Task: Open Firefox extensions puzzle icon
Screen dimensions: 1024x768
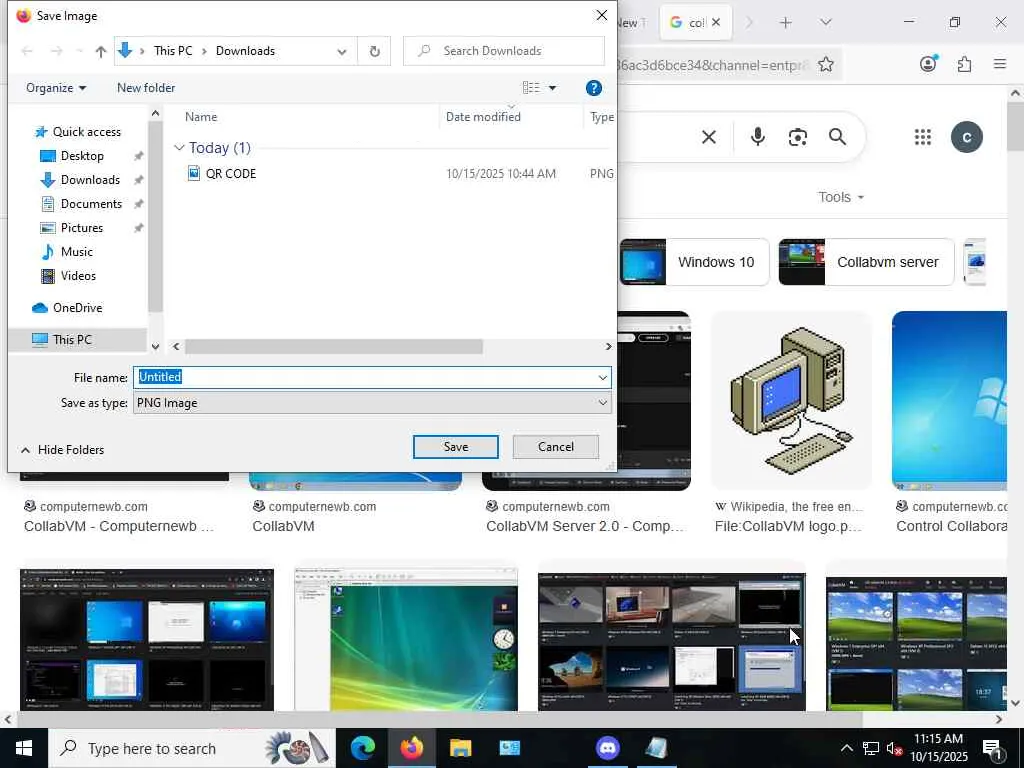Action: [964, 64]
